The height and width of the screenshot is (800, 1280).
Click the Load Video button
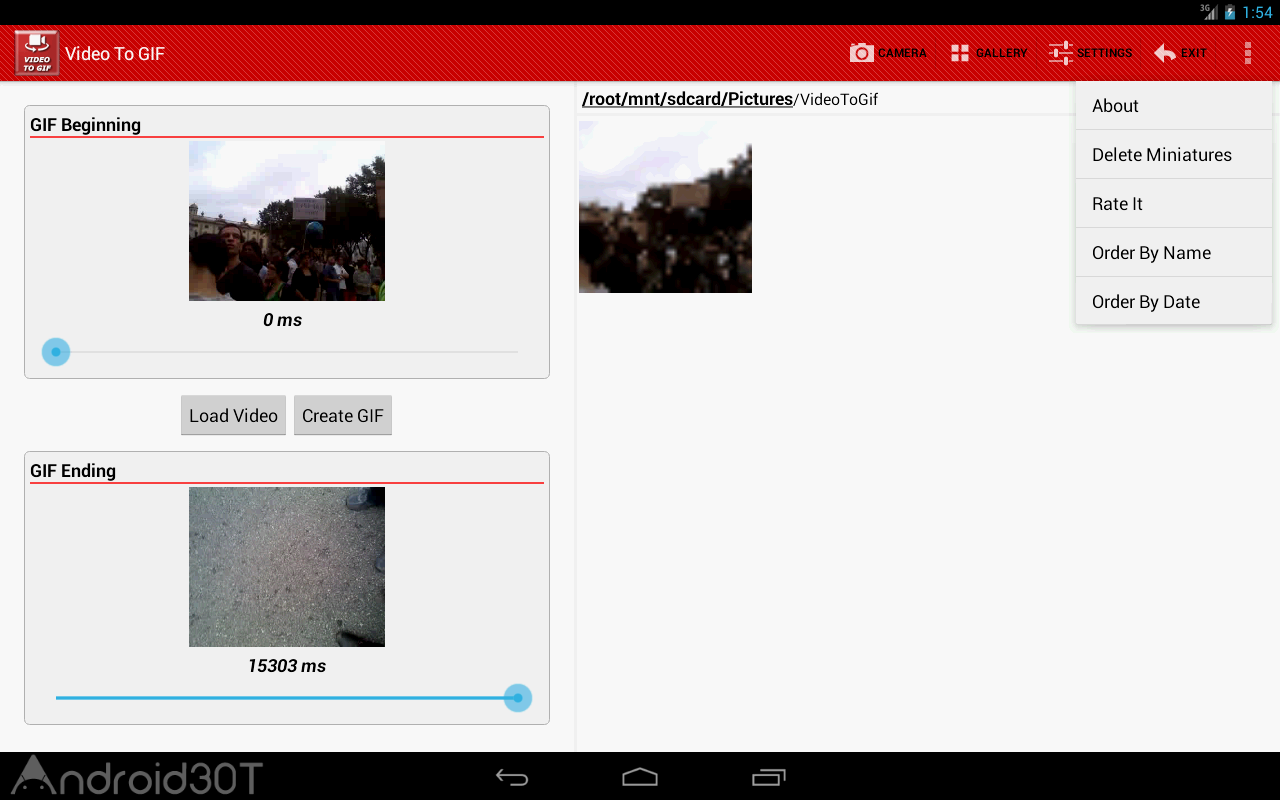pyautogui.click(x=233, y=416)
